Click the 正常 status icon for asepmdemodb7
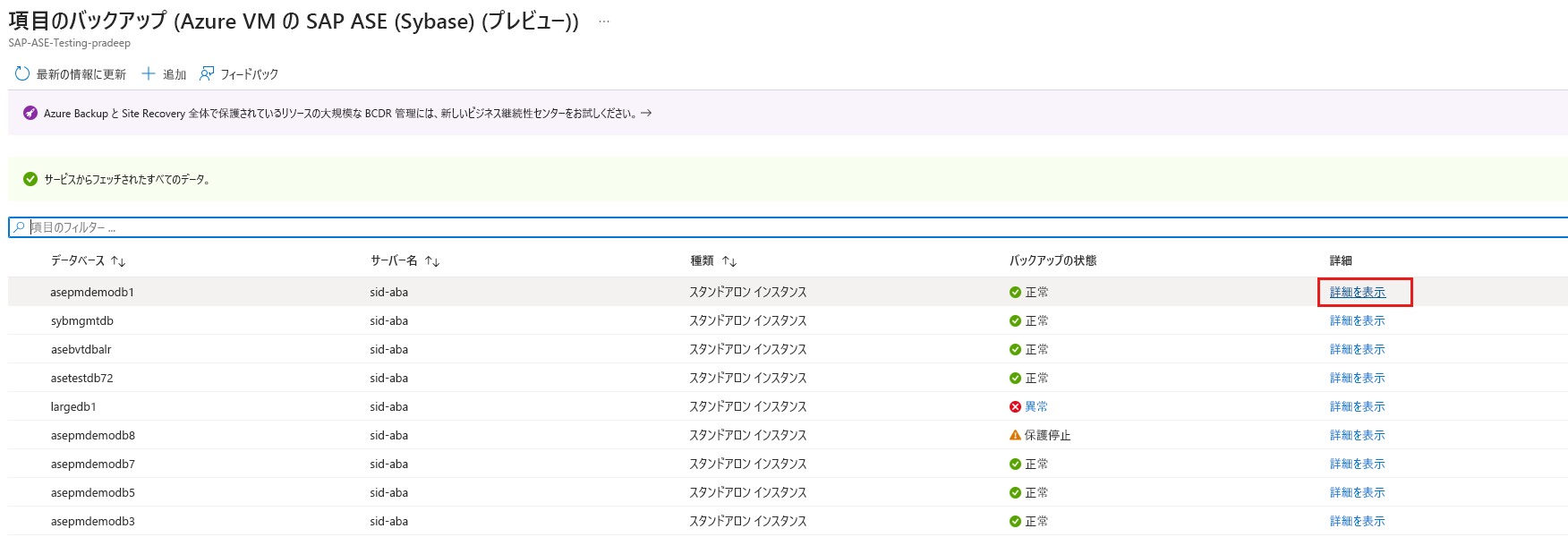1568x537 pixels. coord(1015,464)
